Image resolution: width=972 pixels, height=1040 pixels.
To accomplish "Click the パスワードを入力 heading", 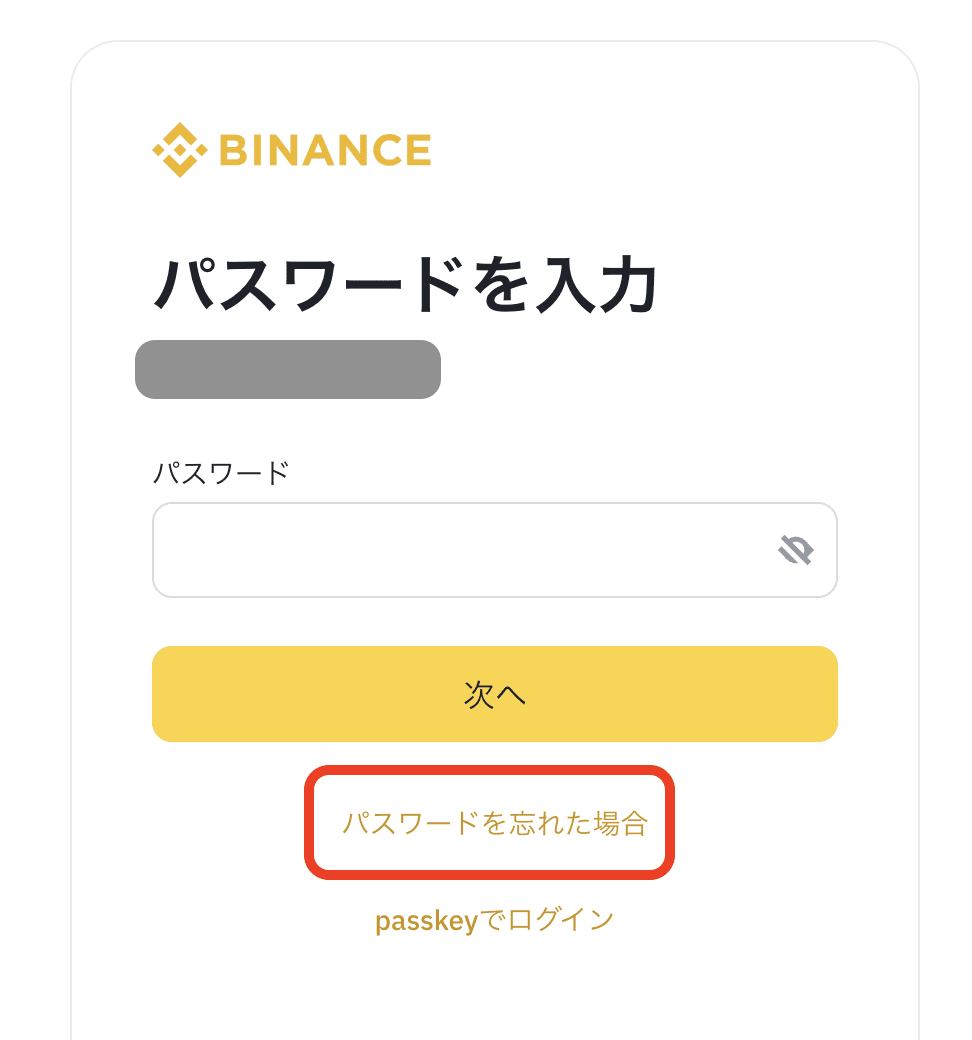I will (x=405, y=285).
